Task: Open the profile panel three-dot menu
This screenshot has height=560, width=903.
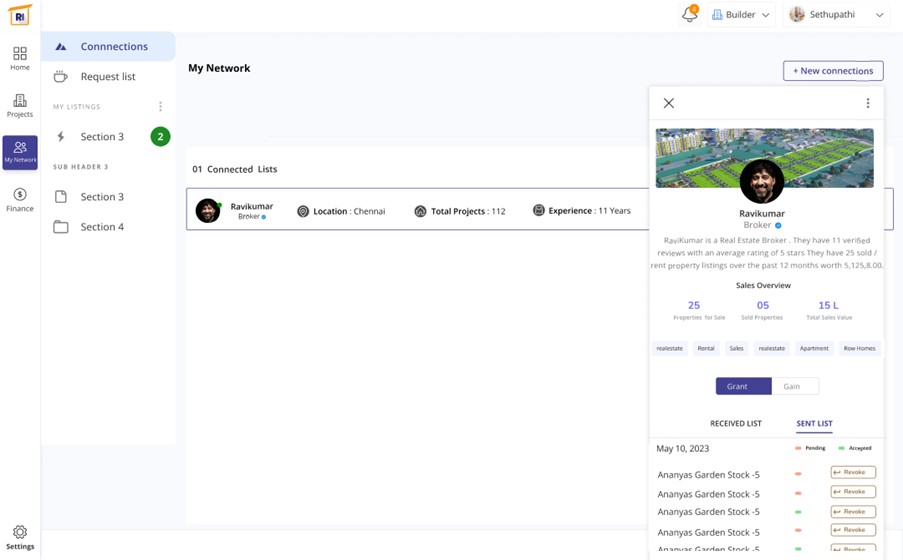Action: click(867, 103)
